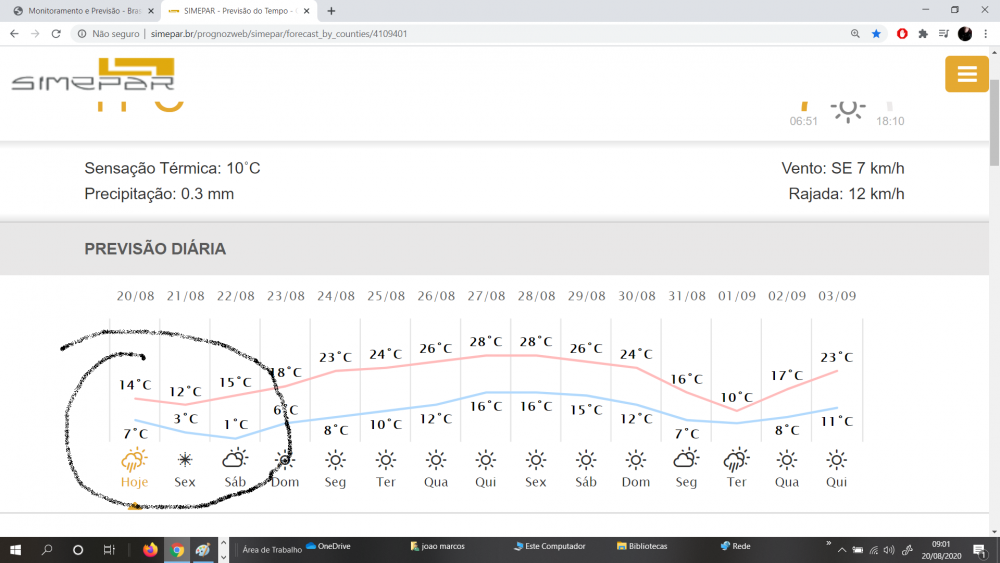Click the zoom magnifier icon in address bar
The height and width of the screenshot is (563, 1000).
point(855,33)
